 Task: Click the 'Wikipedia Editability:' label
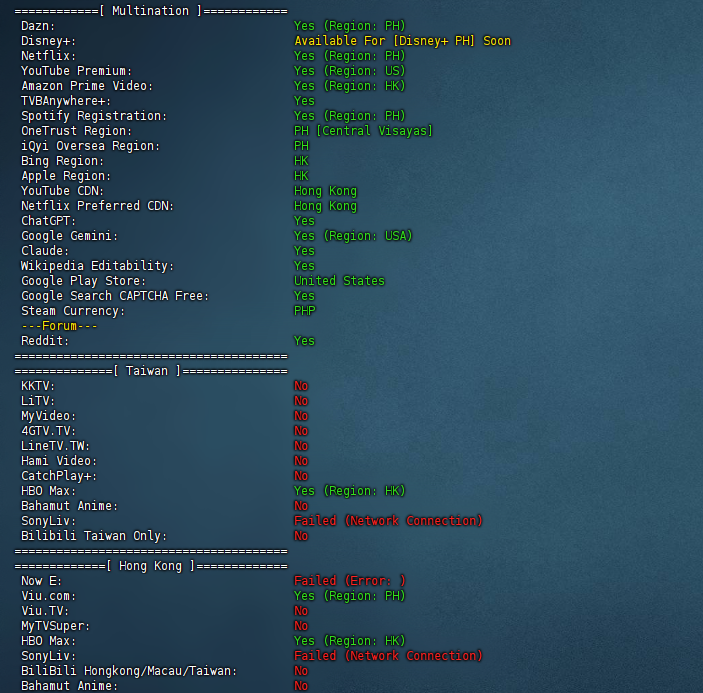click(97, 266)
